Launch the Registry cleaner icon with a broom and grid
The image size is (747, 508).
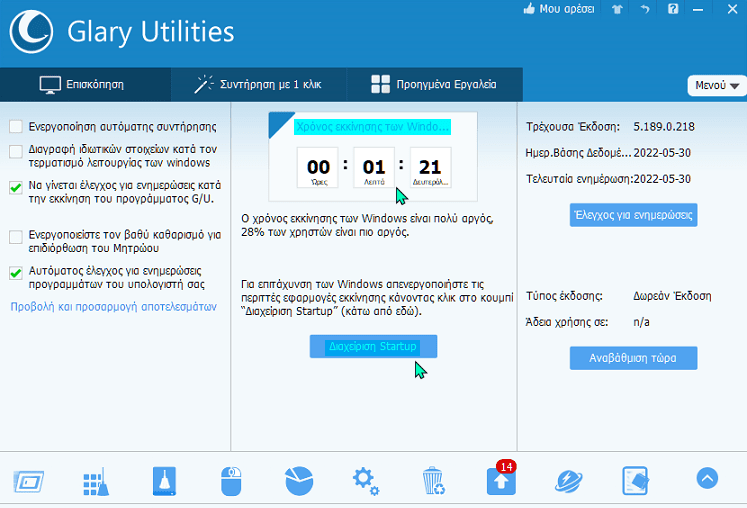pyautogui.click(x=96, y=481)
